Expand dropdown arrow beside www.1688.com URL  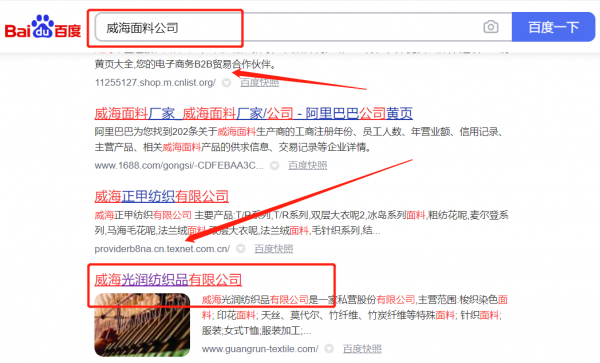pos(274,166)
